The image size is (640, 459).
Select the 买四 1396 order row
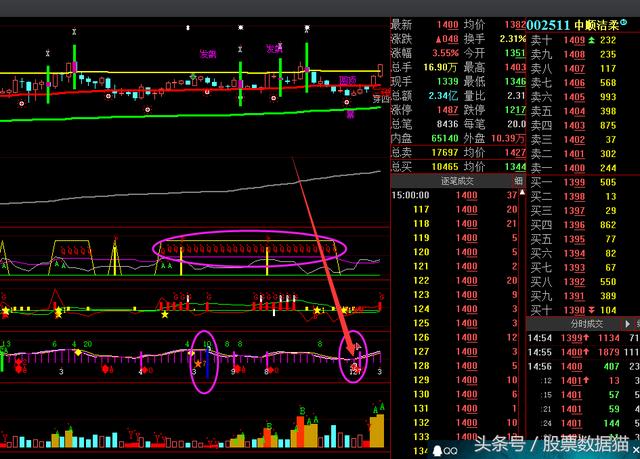click(x=573, y=225)
